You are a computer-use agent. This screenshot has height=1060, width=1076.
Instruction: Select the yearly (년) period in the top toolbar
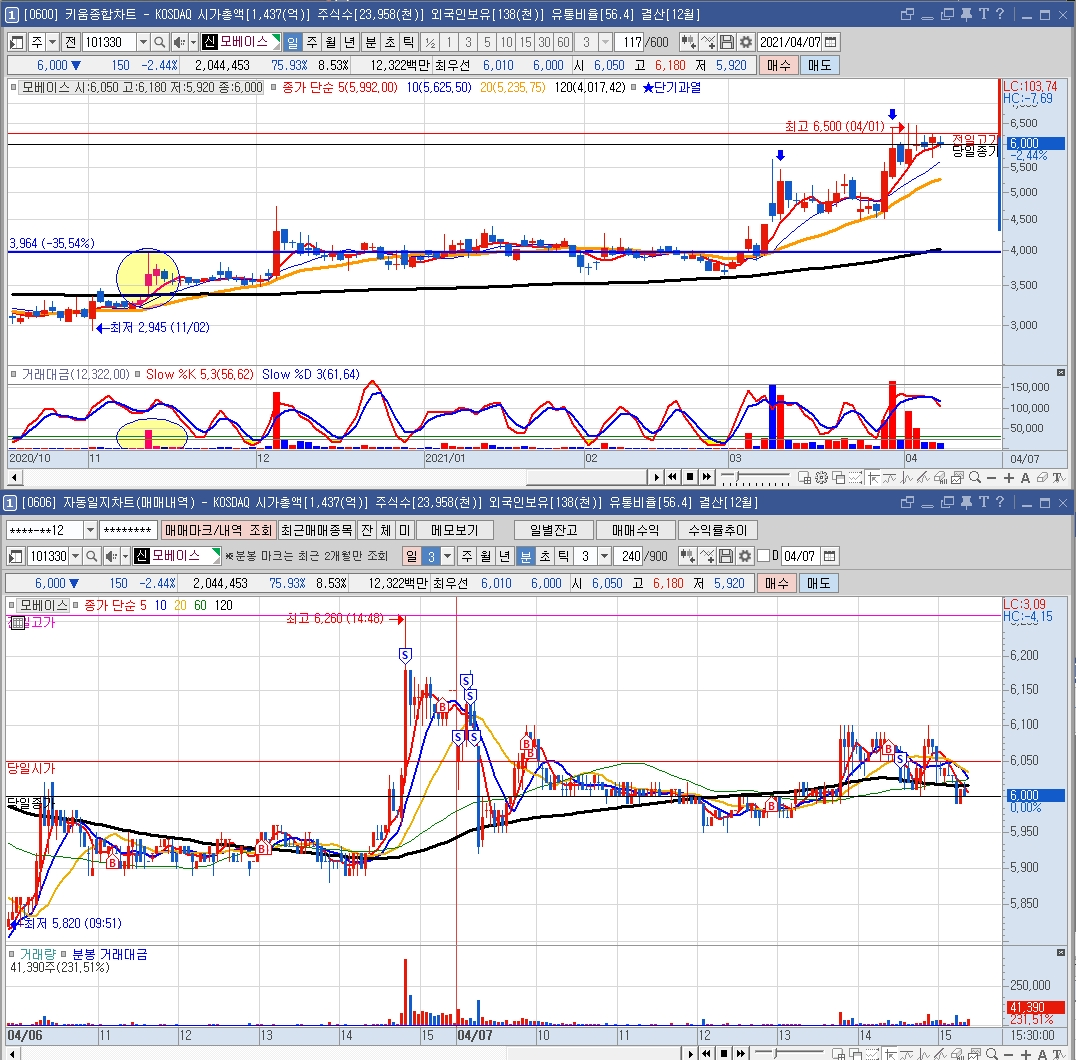(349, 43)
